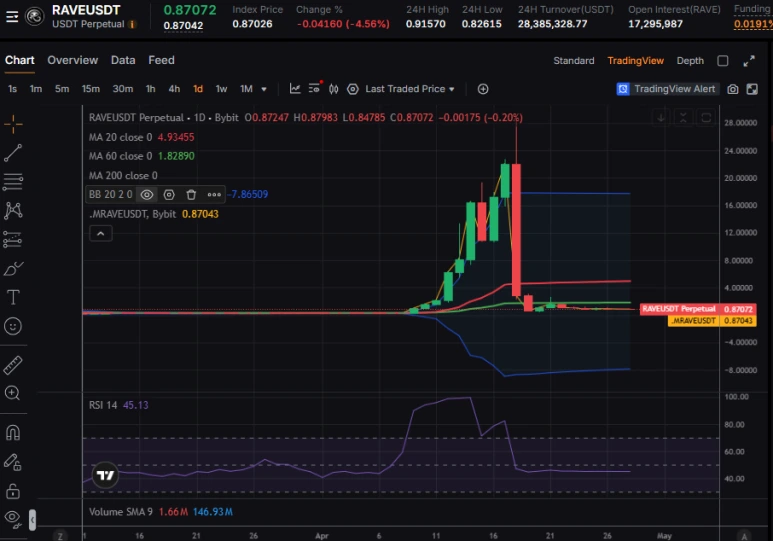This screenshot has height=541, width=773.
Task: Set the 4h timeframe
Action: click(174, 89)
